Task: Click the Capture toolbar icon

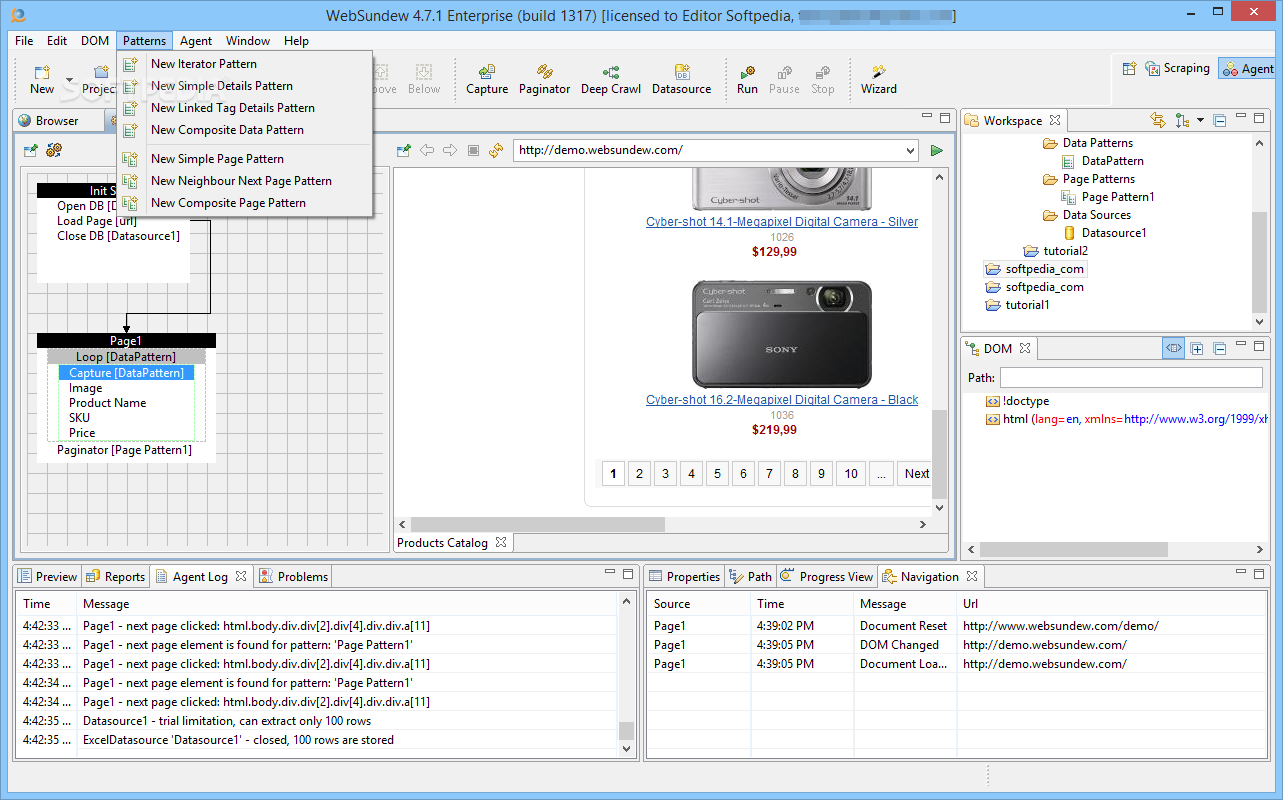Action: tap(487, 73)
